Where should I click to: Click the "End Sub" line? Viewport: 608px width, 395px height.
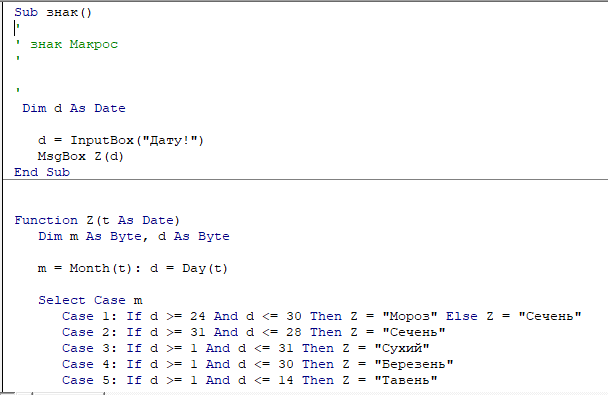pyautogui.click(x=42, y=172)
